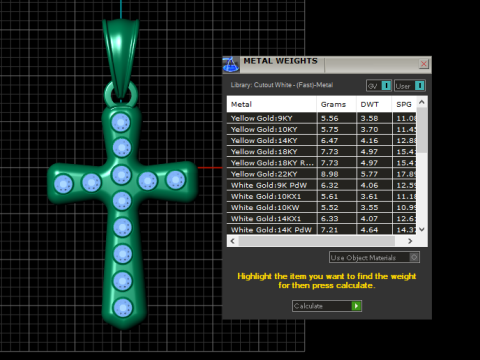Select the bottom gemstone of the cross

123,308
